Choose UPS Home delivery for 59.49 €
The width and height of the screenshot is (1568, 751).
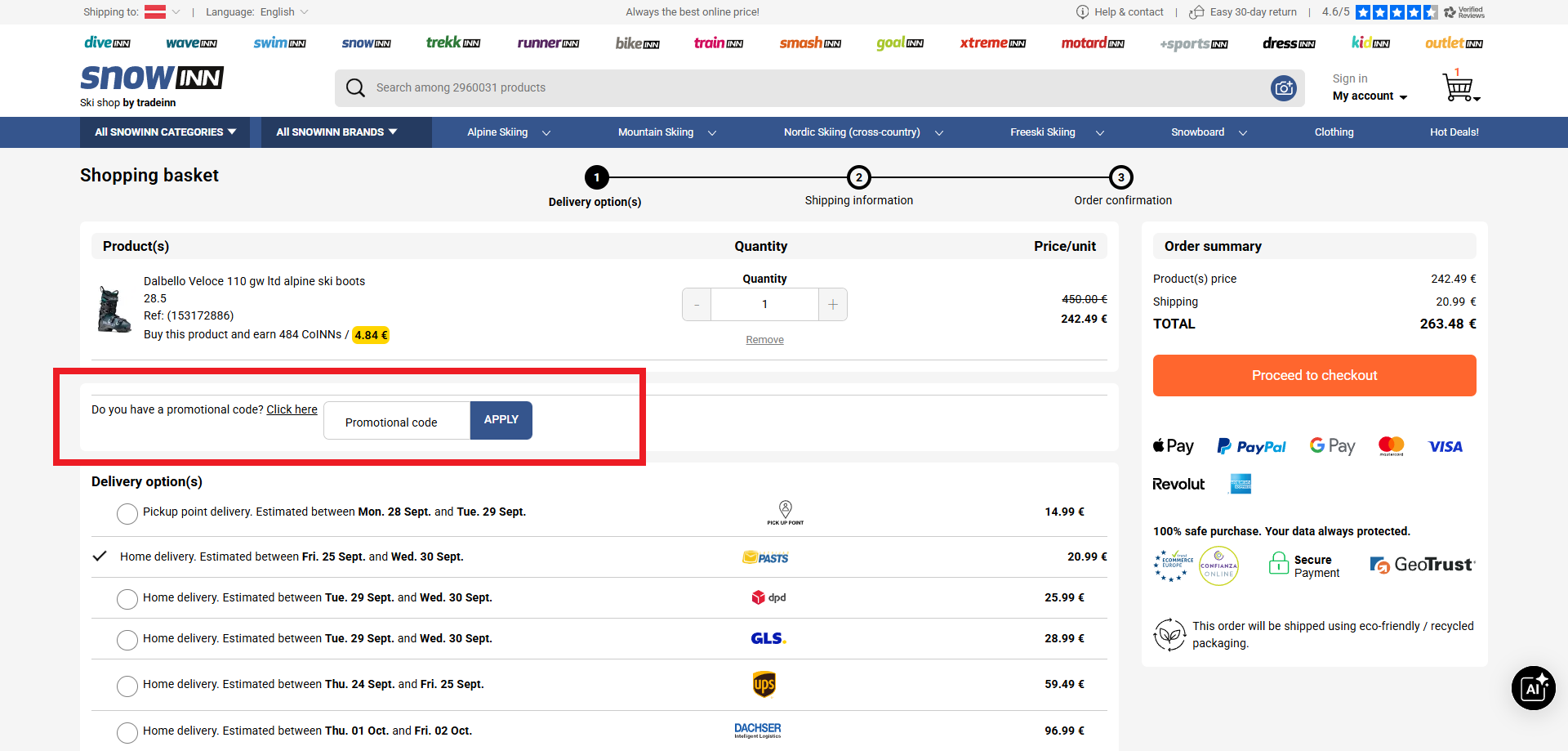point(127,686)
